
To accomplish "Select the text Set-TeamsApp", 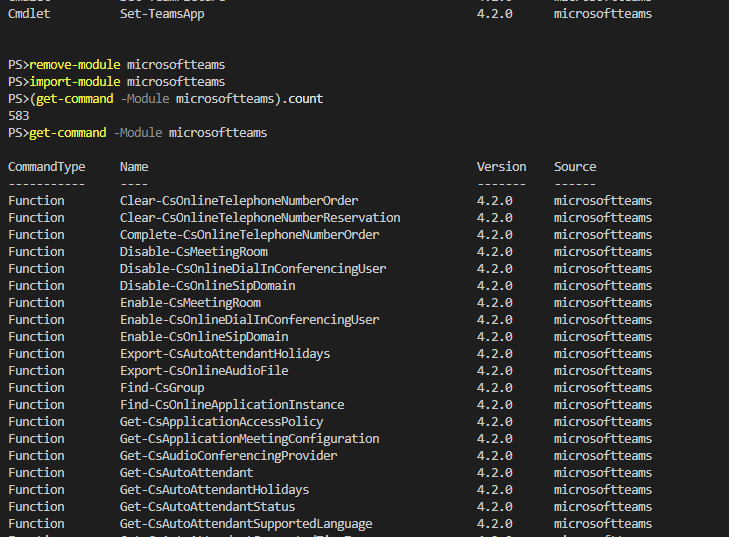I will click(162, 14).
